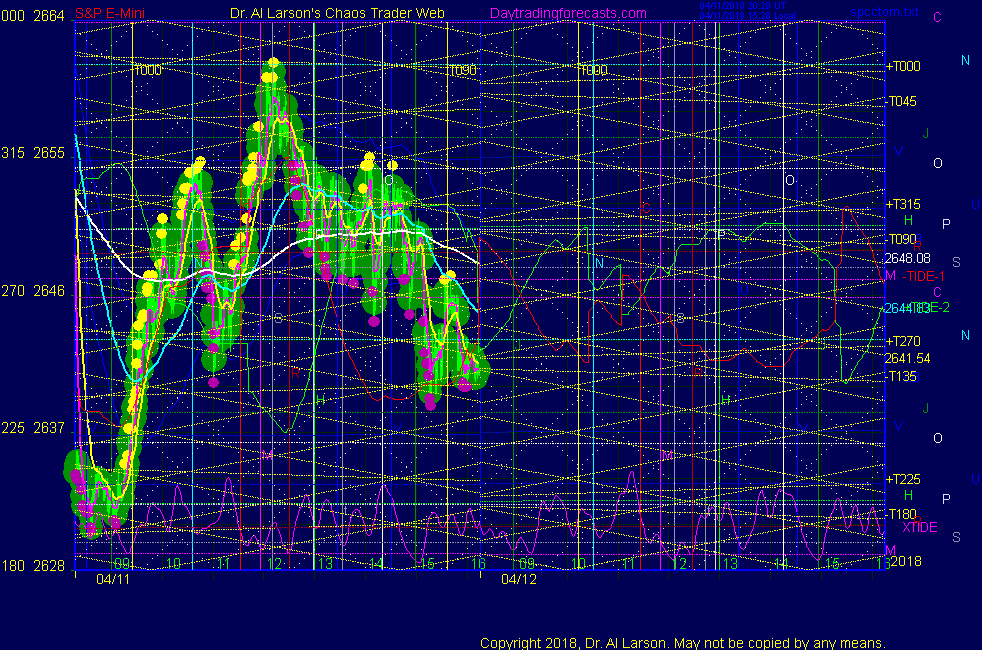Click the "+T225" level label

[903, 479]
